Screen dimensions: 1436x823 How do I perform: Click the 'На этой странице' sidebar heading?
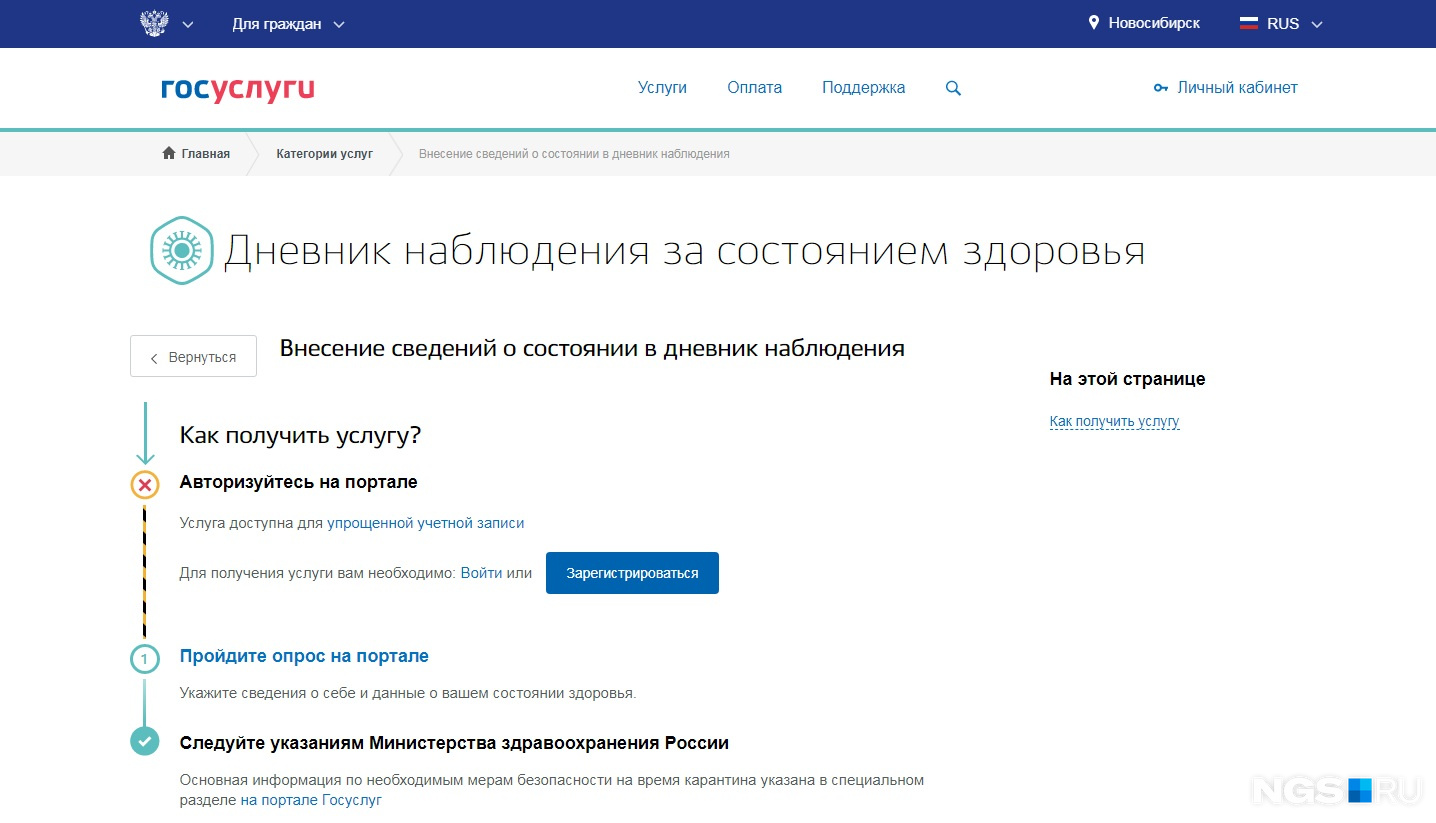point(1128,379)
